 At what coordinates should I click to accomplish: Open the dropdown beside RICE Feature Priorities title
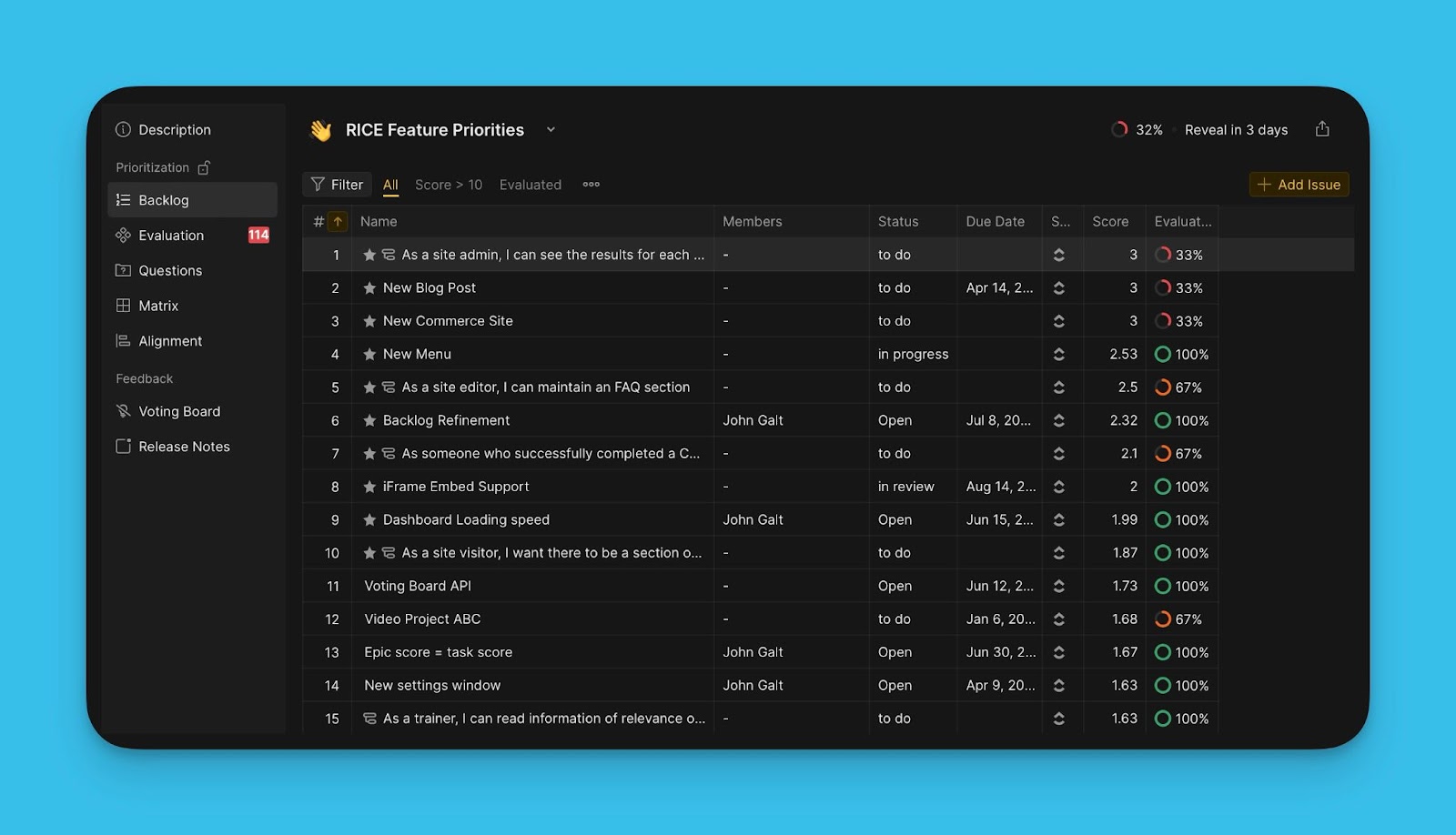[551, 130]
